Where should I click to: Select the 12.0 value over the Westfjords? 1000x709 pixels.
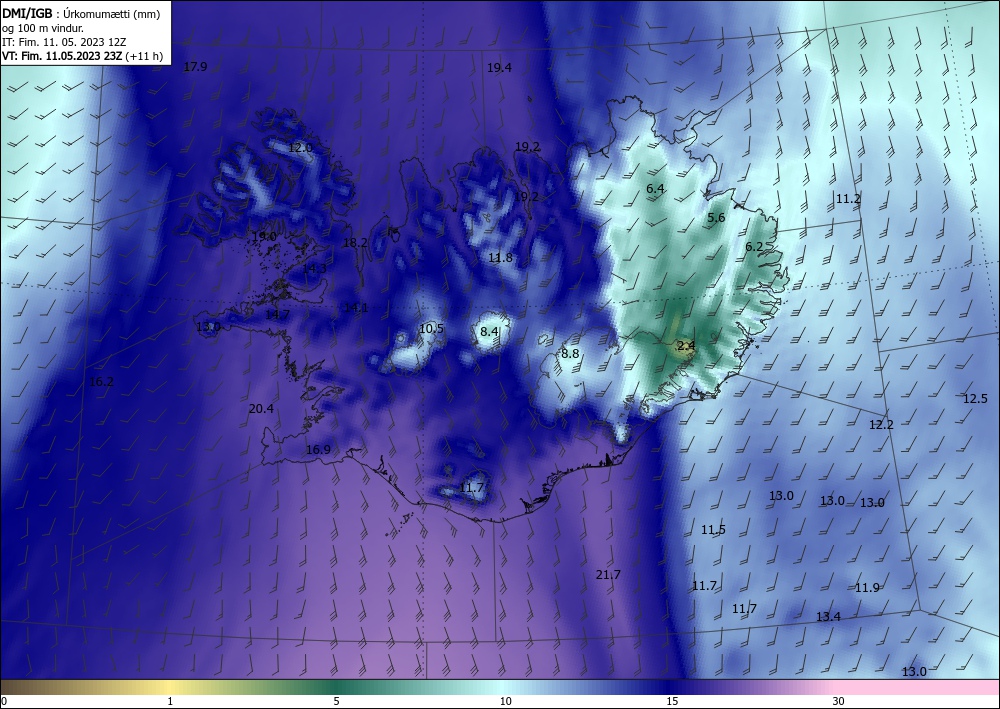click(x=300, y=148)
